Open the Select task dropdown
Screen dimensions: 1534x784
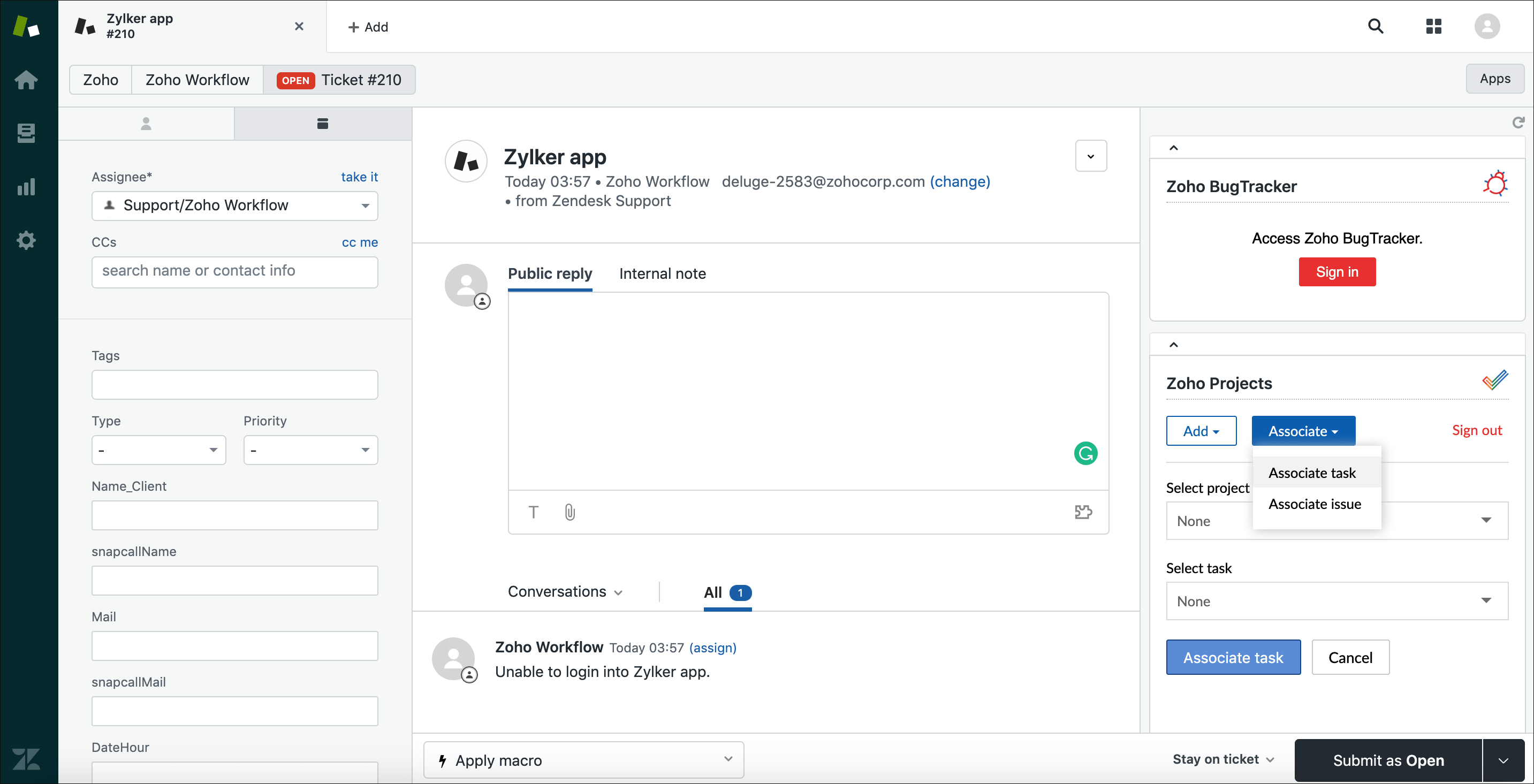(x=1336, y=602)
